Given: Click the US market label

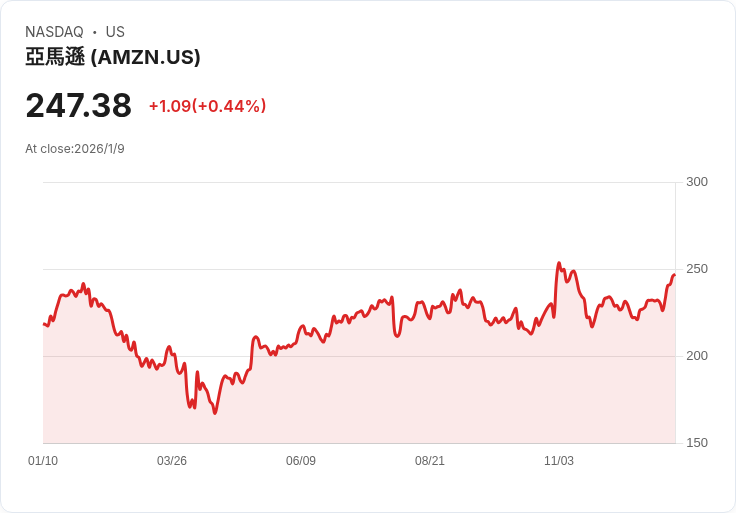Looking at the screenshot, I should [x=115, y=32].
